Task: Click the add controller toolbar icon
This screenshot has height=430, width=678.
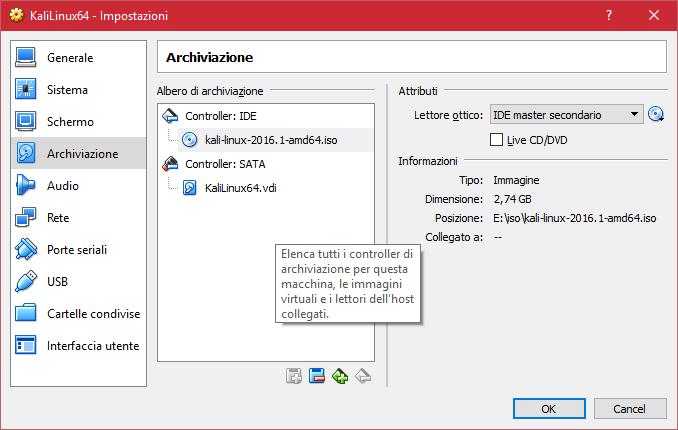Action: click(x=294, y=376)
